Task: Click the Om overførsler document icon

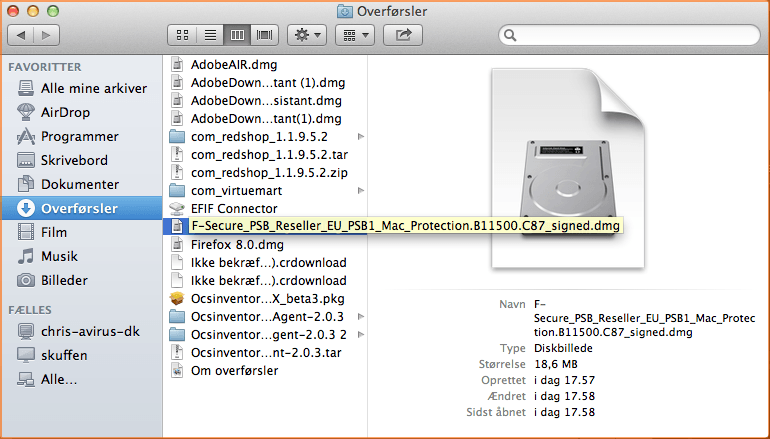Action: click(x=177, y=371)
